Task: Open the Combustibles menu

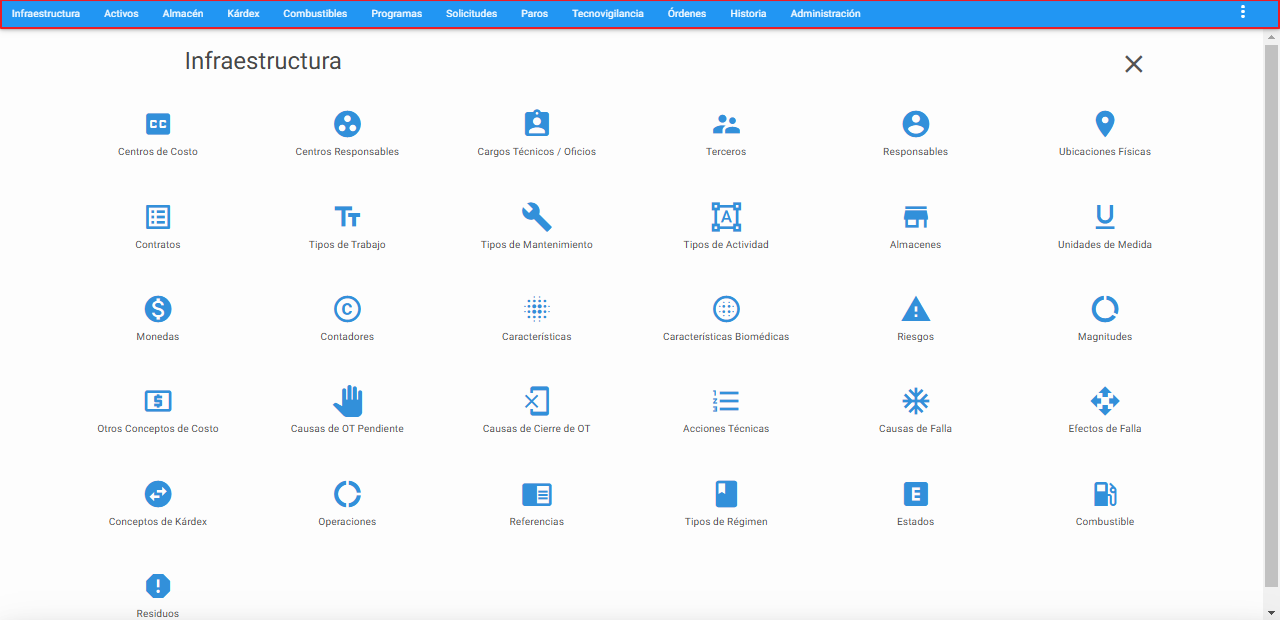Action: 315,14
